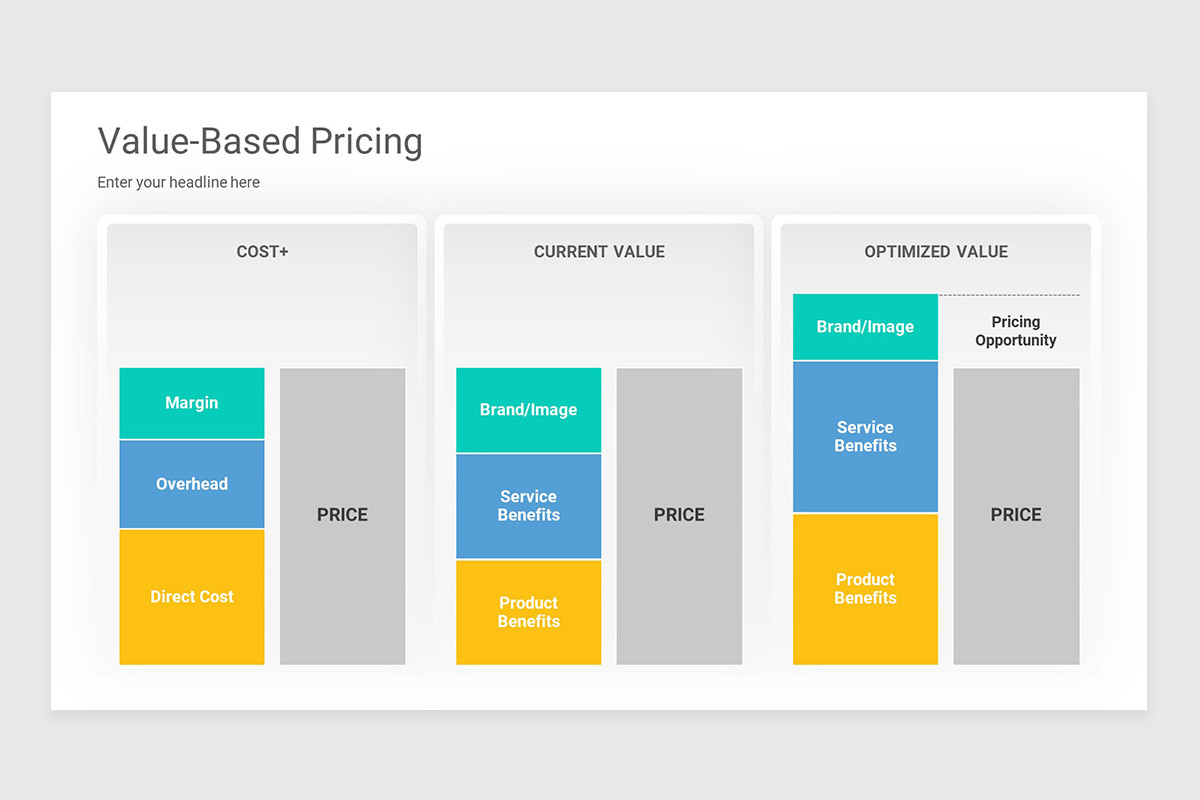Select the COST+ column header
Viewport: 1200px width, 800px height.
pyautogui.click(x=262, y=252)
